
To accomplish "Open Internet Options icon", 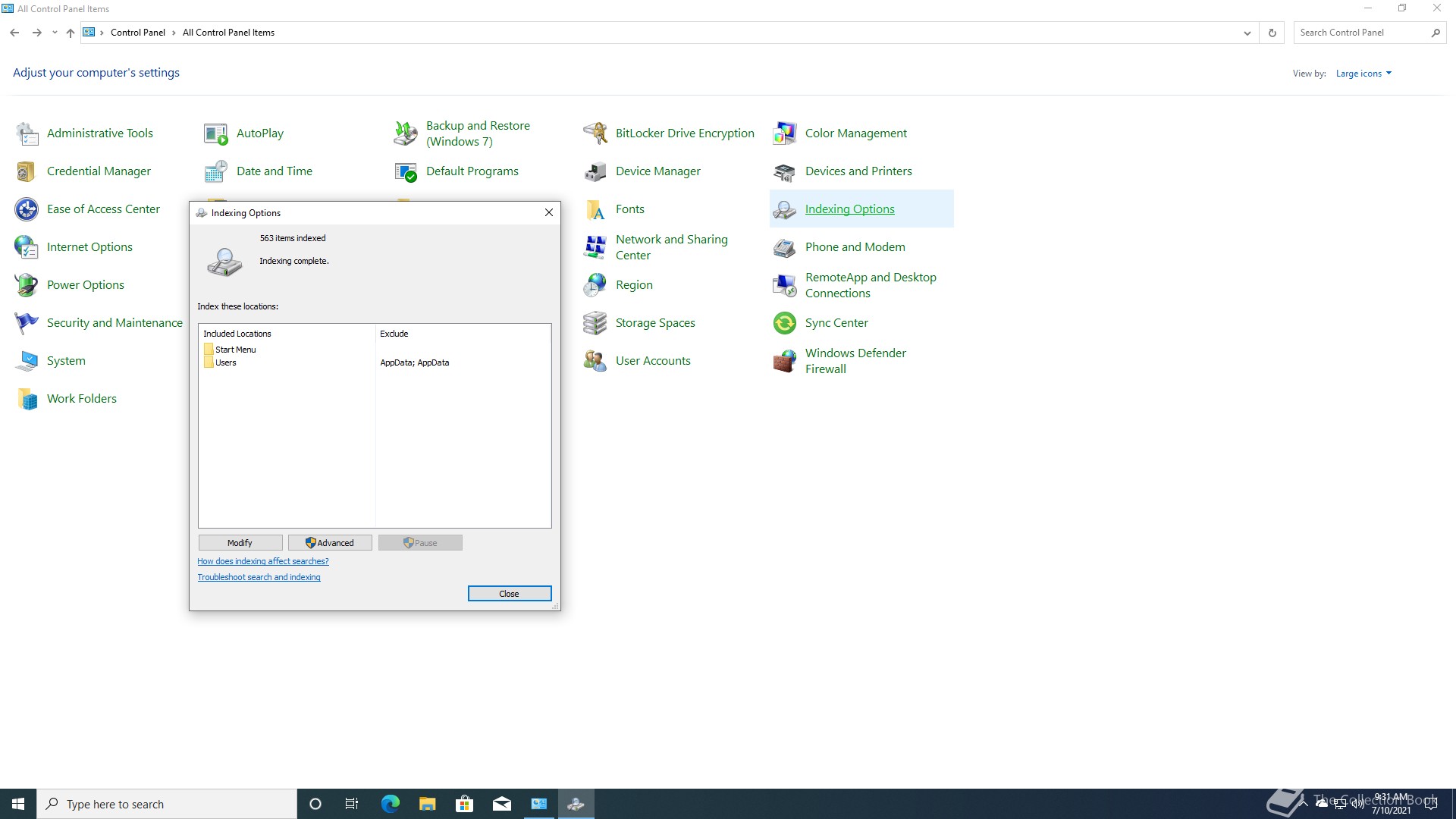I will pyautogui.click(x=27, y=247).
